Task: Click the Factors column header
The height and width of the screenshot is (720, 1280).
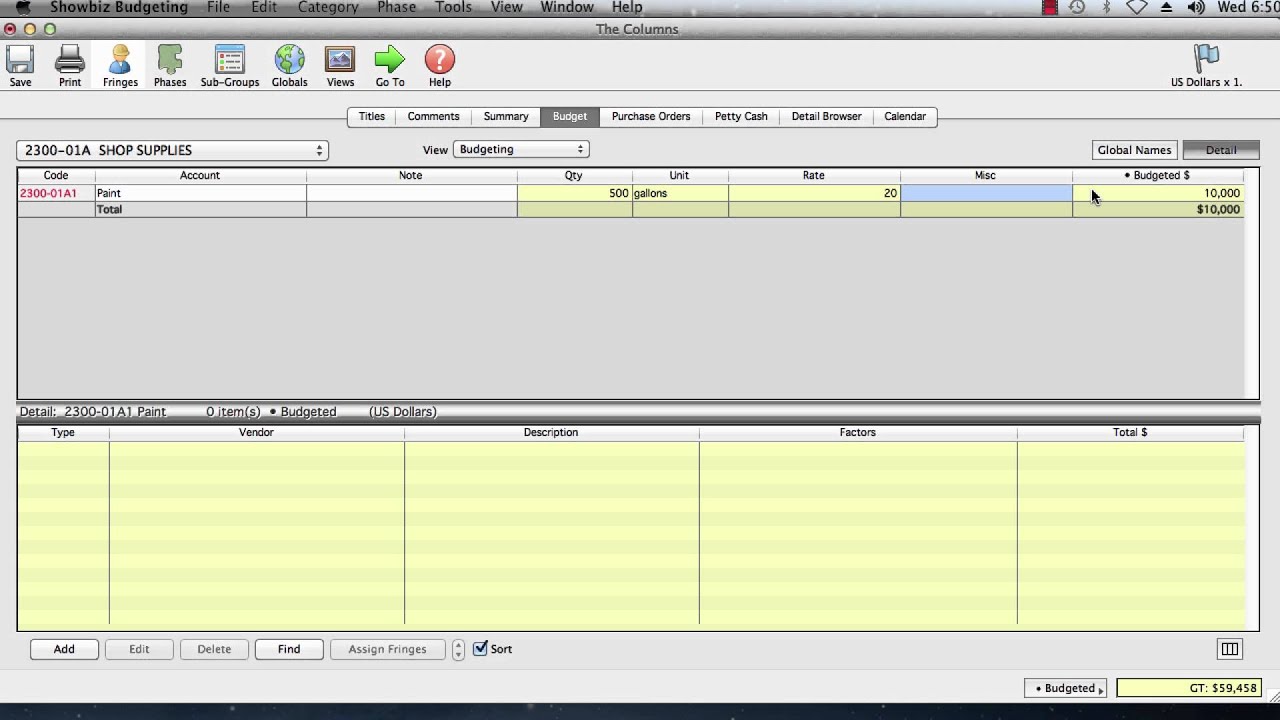Action: coord(858,432)
